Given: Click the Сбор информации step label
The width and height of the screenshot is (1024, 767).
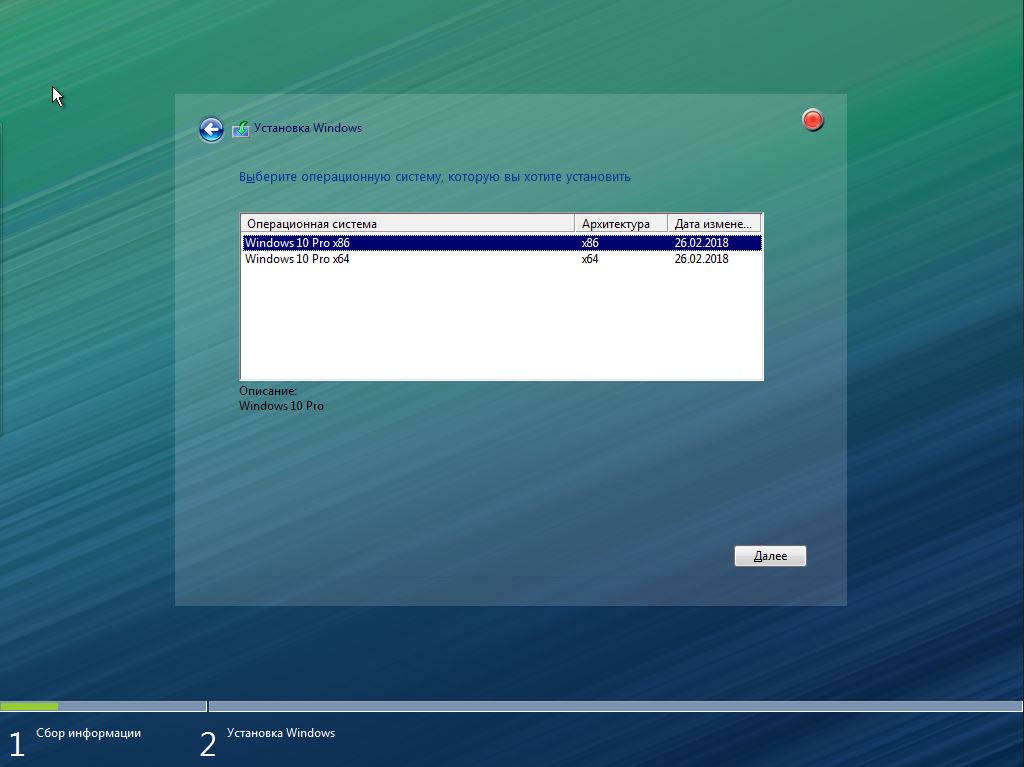Looking at the screenshot, I should (88, 733).
